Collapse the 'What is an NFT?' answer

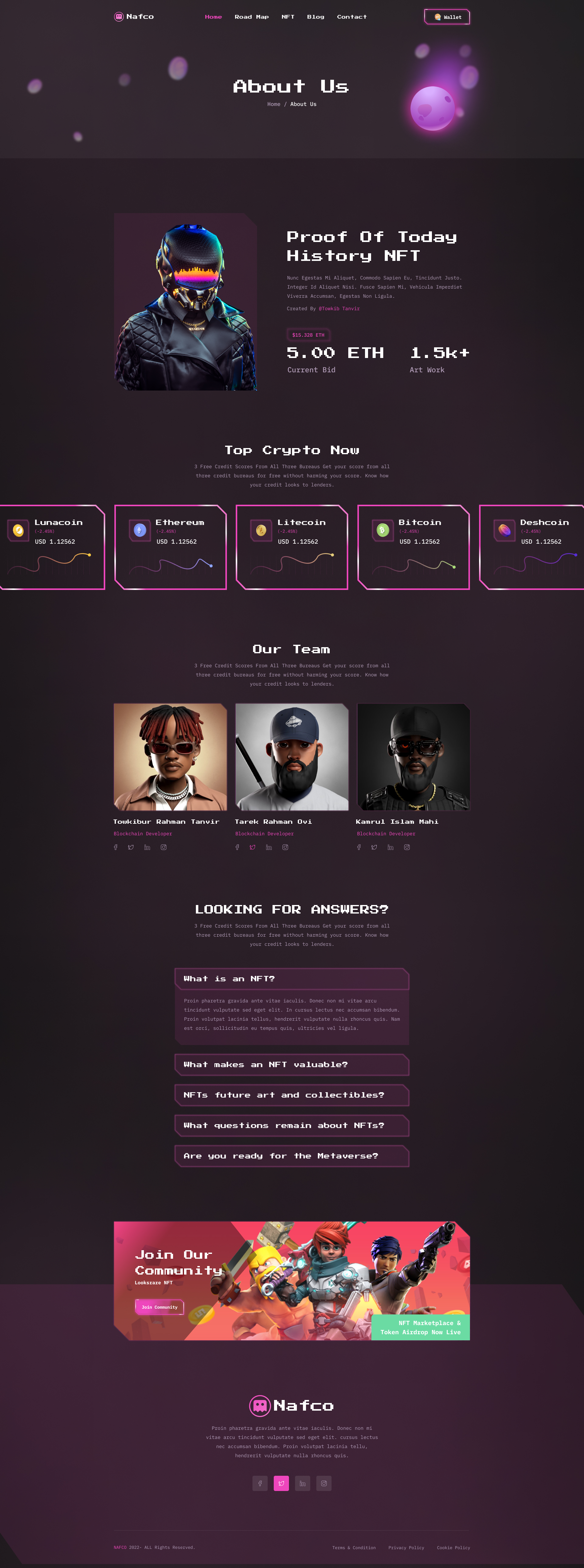292,979
